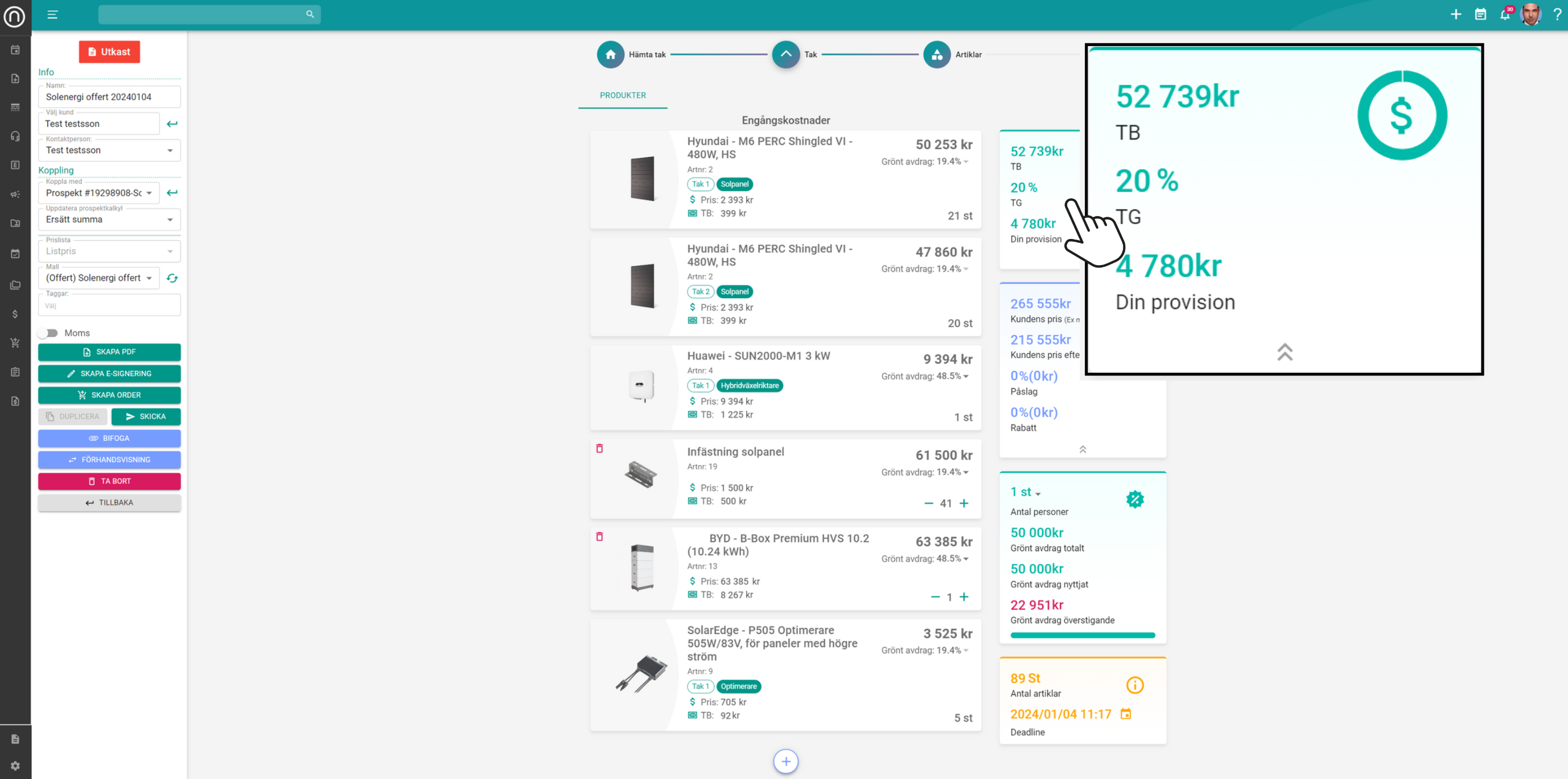This screenshot has width=1568, height=779.
Task: Click the Optimerare tag
Action: pyautogui.click(x=738, y=686)
